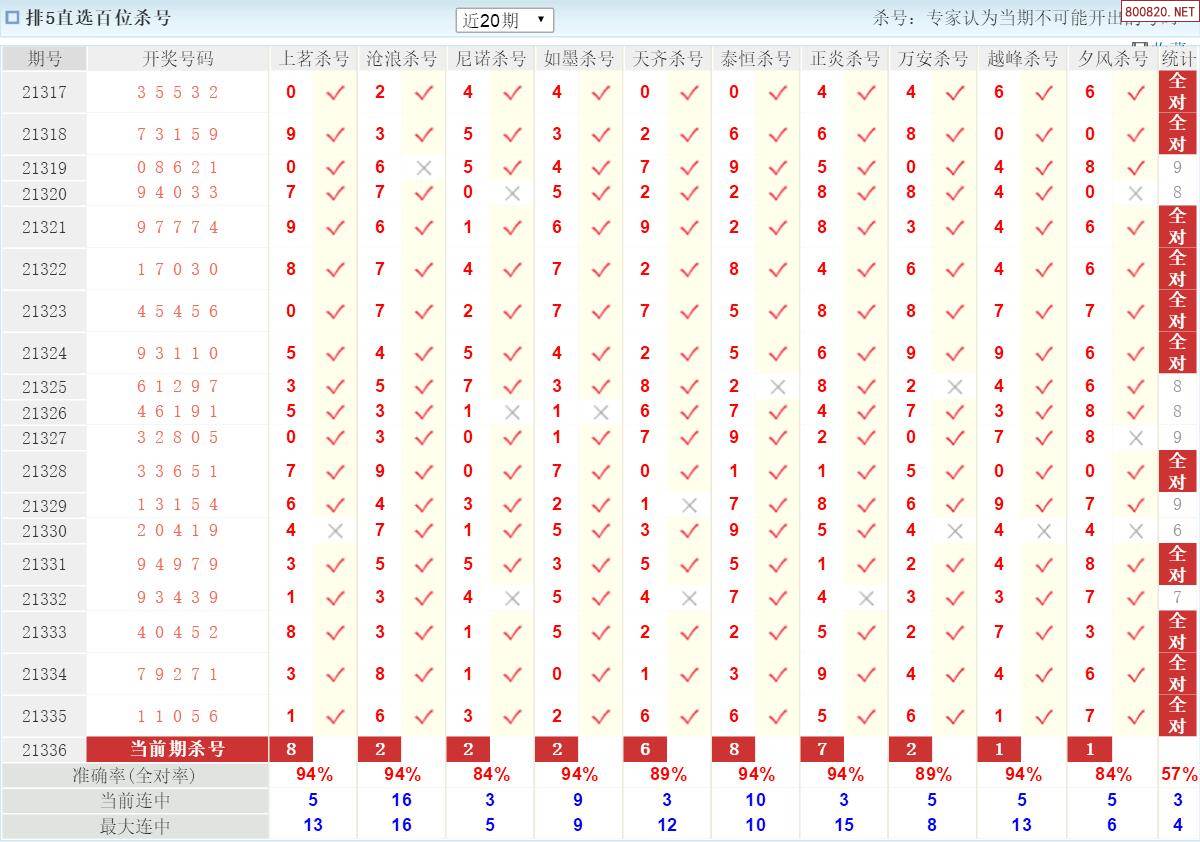Screen dimensions: 1200x842
Task: Select the 越峰杀号 column header
Action: [x=1022, y=59]
